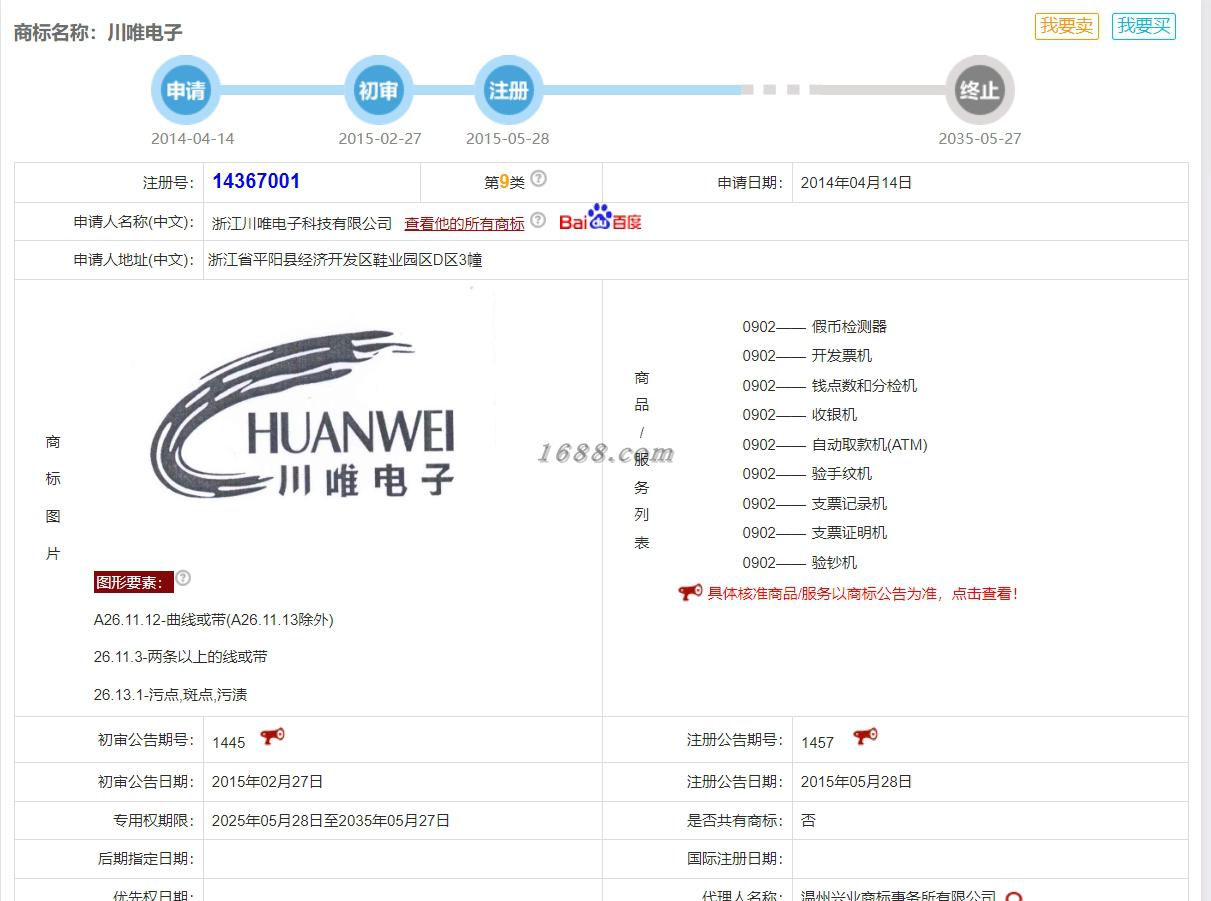Open the announcement icon next to 1457
The height and width of the screenshot is (901, 1211).
(865, 737)
